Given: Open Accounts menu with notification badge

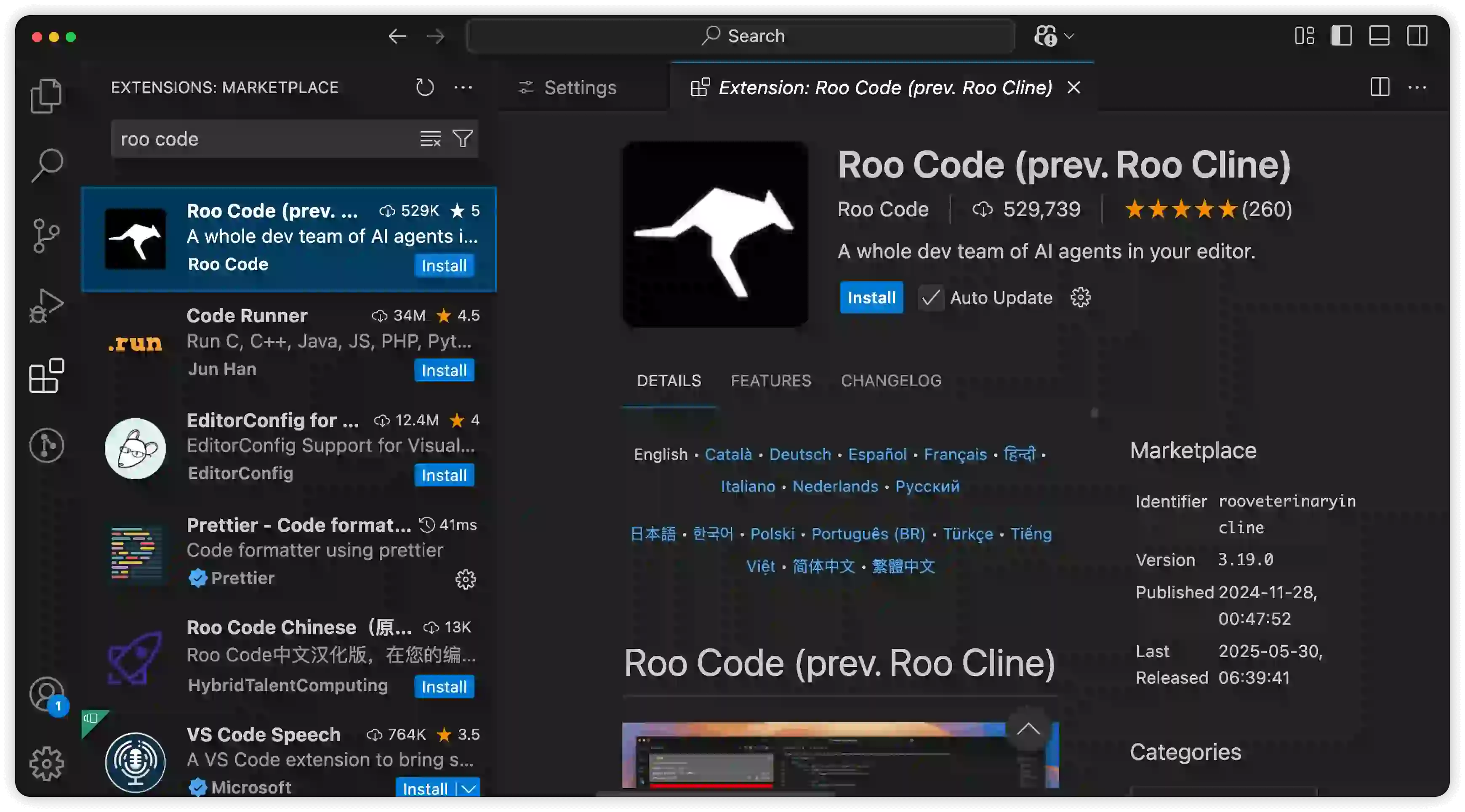Looking at the screenshot, I should click(48, 695).
